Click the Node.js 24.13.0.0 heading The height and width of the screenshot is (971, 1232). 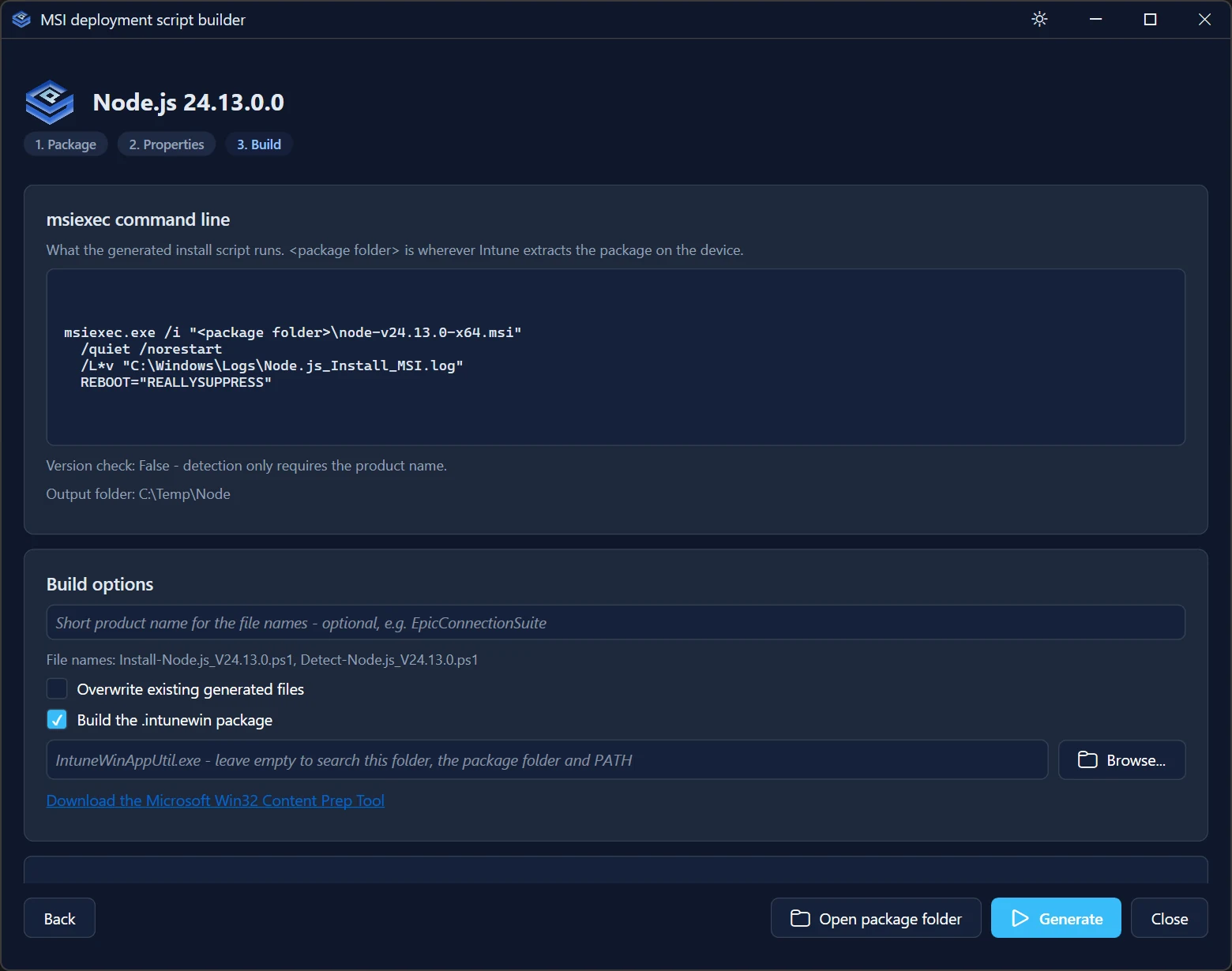(x=189, y=103)
